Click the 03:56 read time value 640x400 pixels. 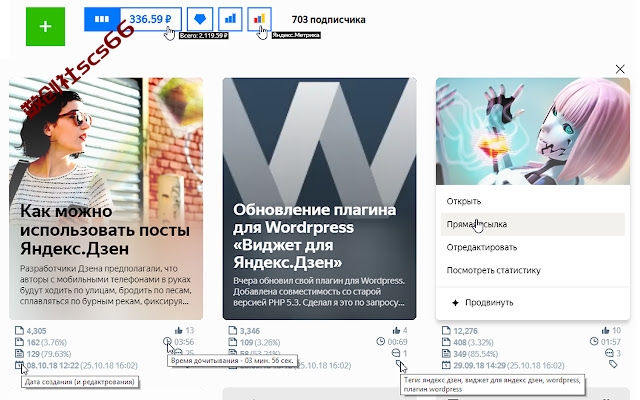[x=184, y=342]
